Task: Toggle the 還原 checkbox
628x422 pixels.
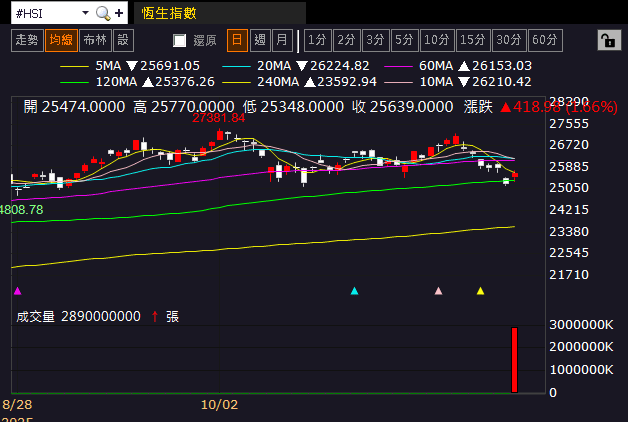Action: (180, 41)
